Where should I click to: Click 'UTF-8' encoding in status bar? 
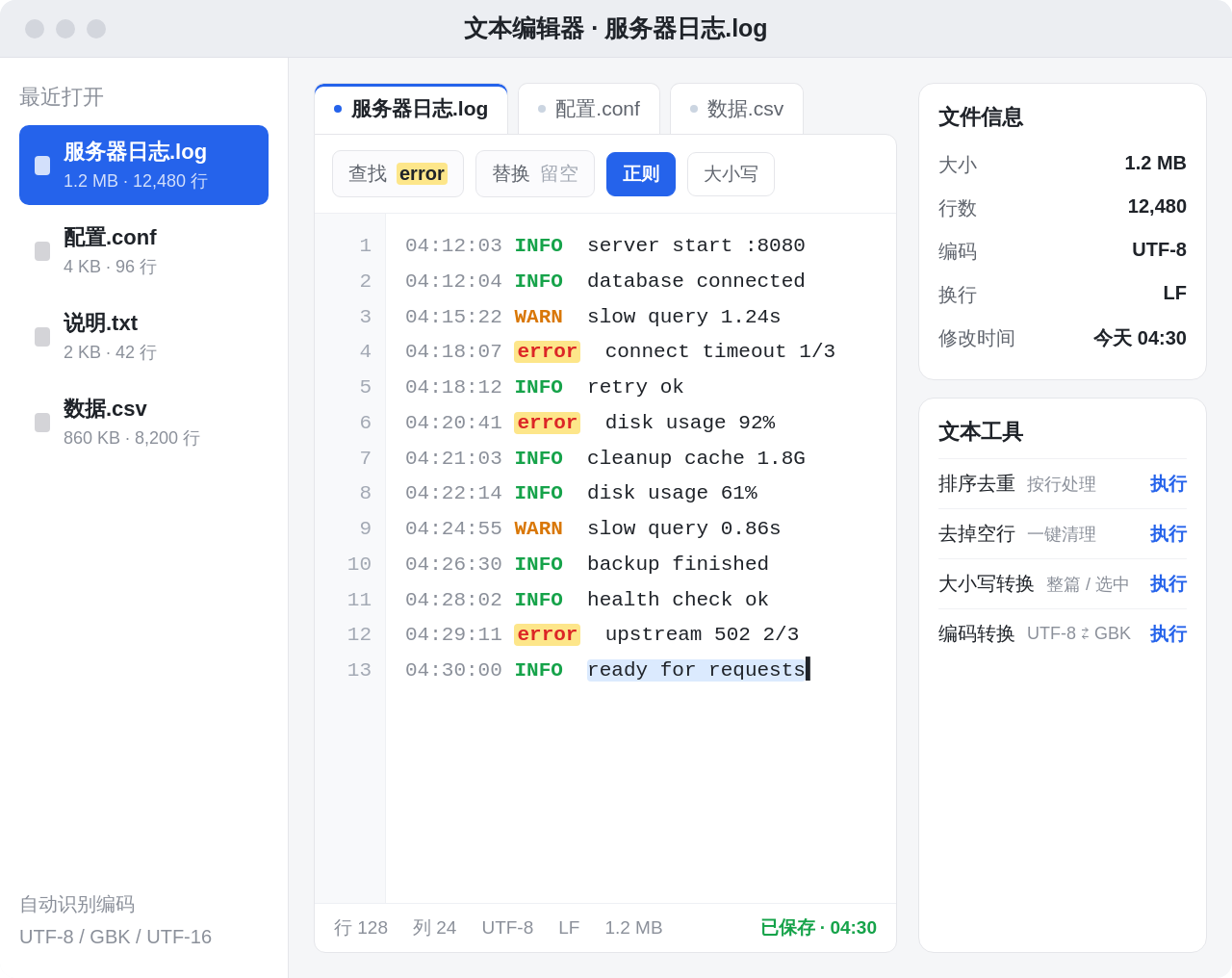(x=507, y=928)
